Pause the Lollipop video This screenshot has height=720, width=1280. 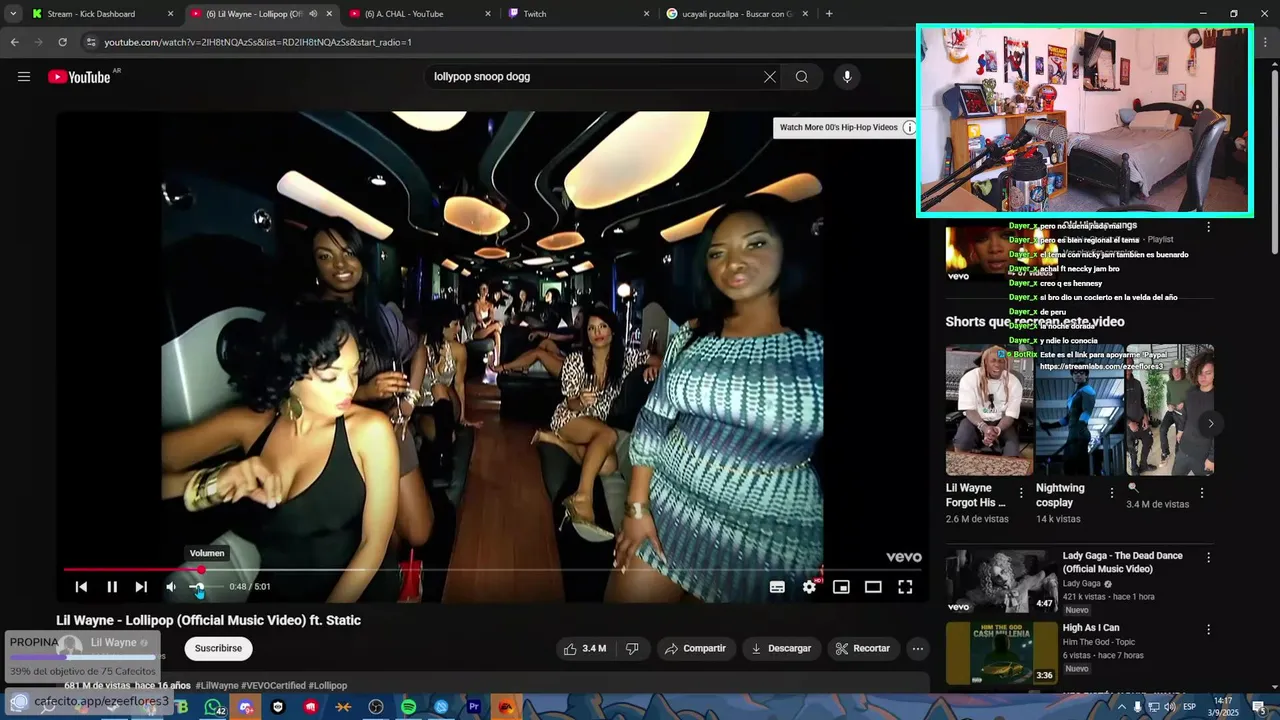112,587
